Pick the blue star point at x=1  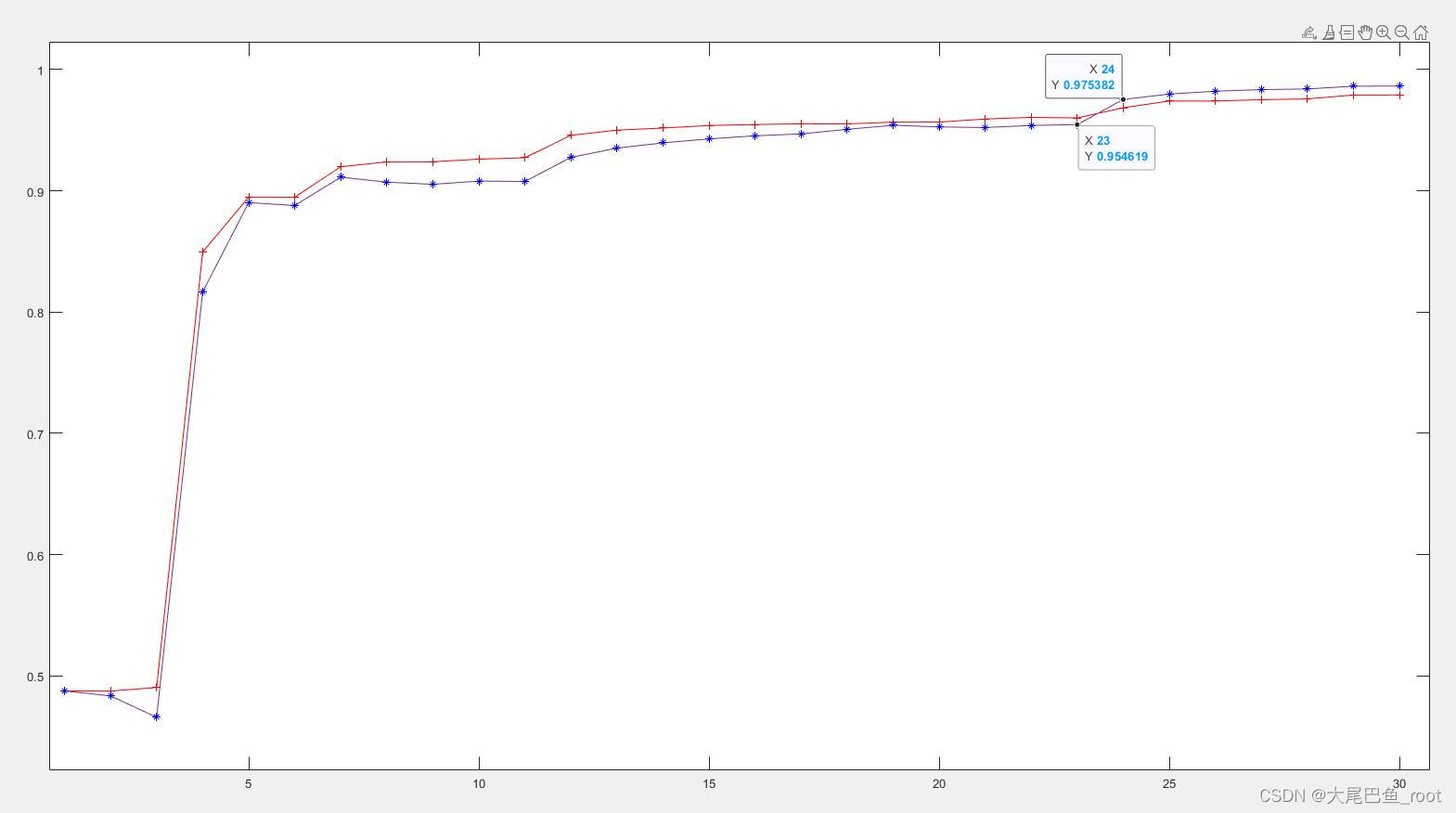tap(64, 690)
